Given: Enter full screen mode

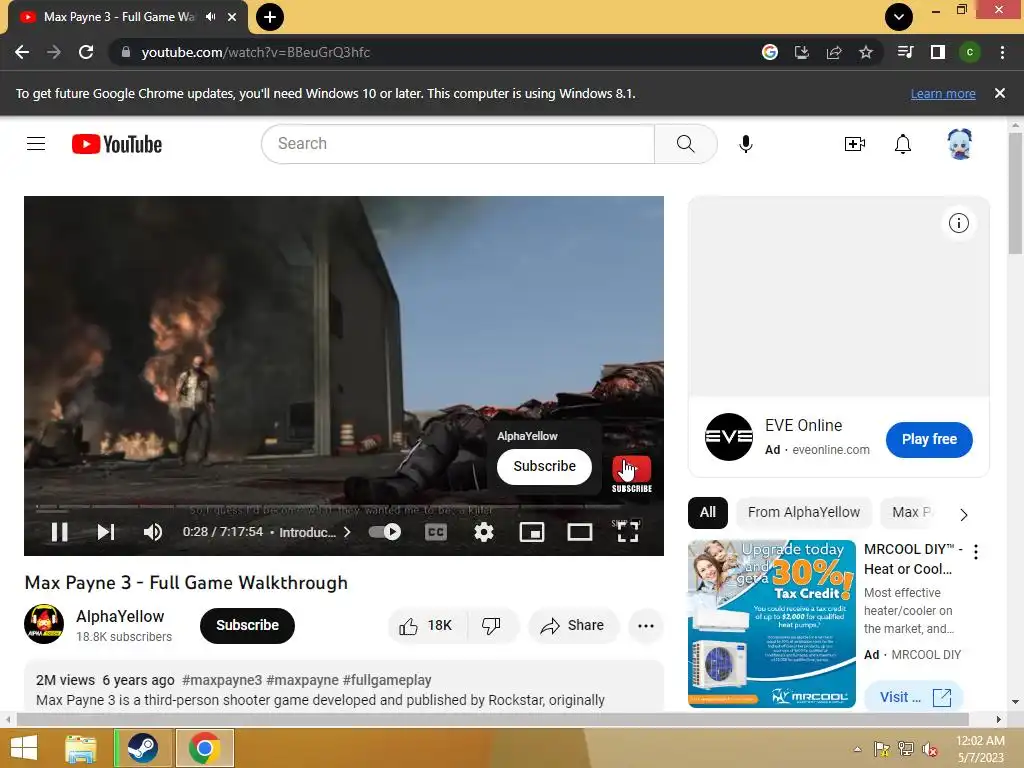Looking at the screenshot, I should point(628,532).
